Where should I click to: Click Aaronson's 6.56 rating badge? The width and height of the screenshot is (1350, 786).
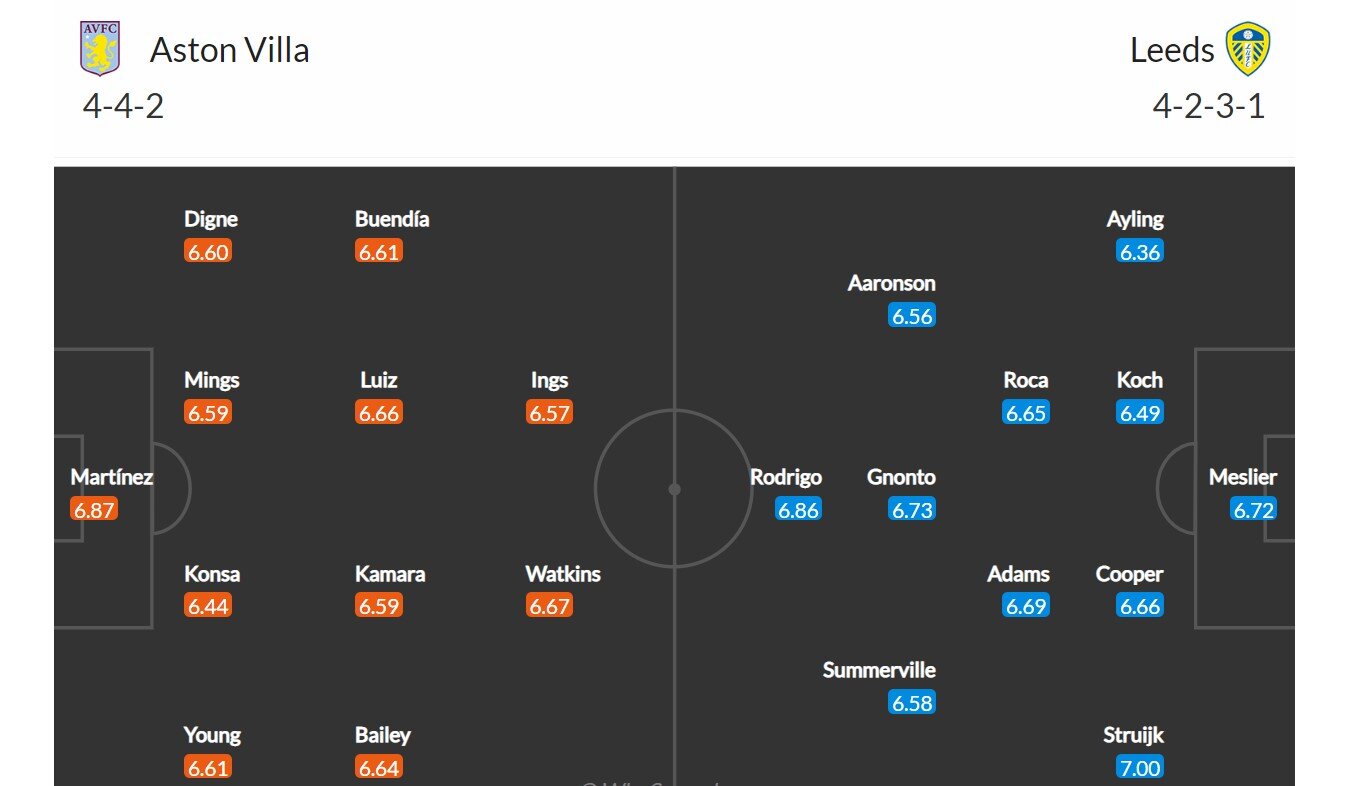(x=912, y=315)
